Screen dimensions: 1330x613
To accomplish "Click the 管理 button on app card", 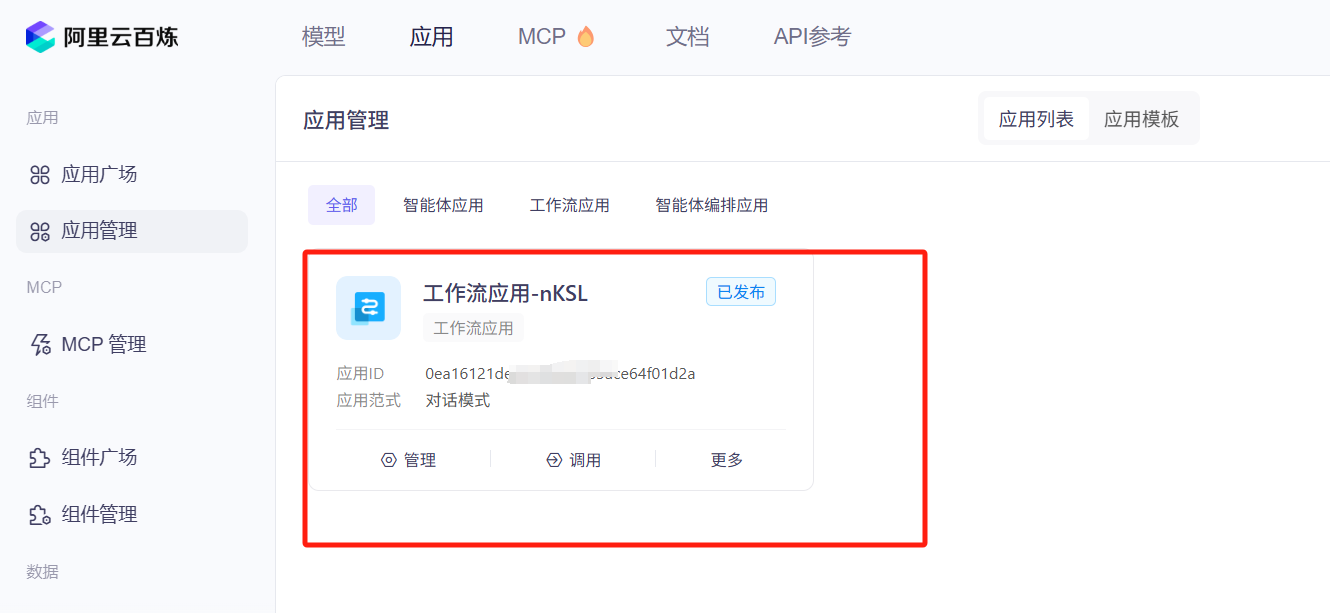I will tap(408, 460).
